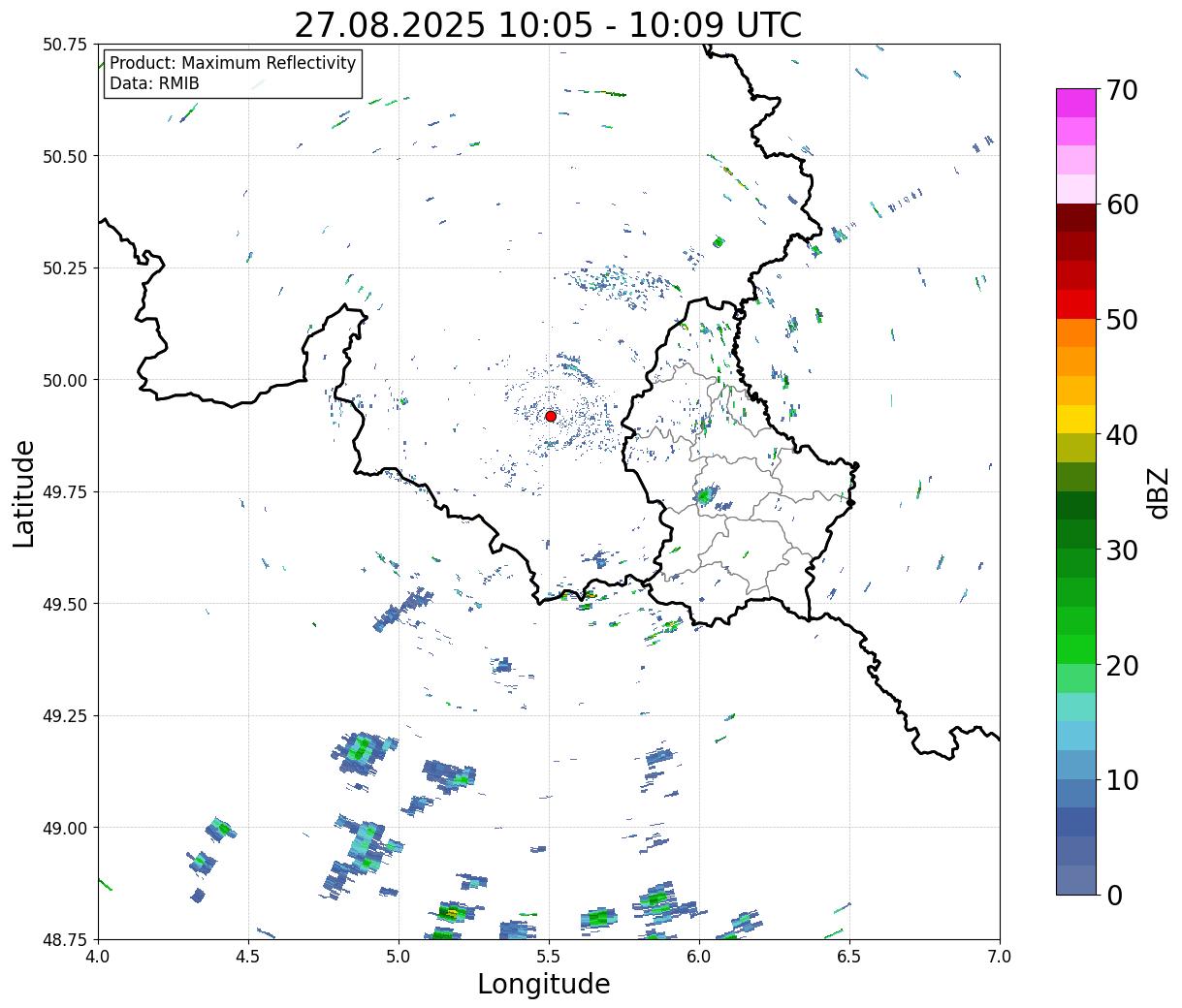Select the dark red swatch just below 60 dBZ

click(1076, 217)
